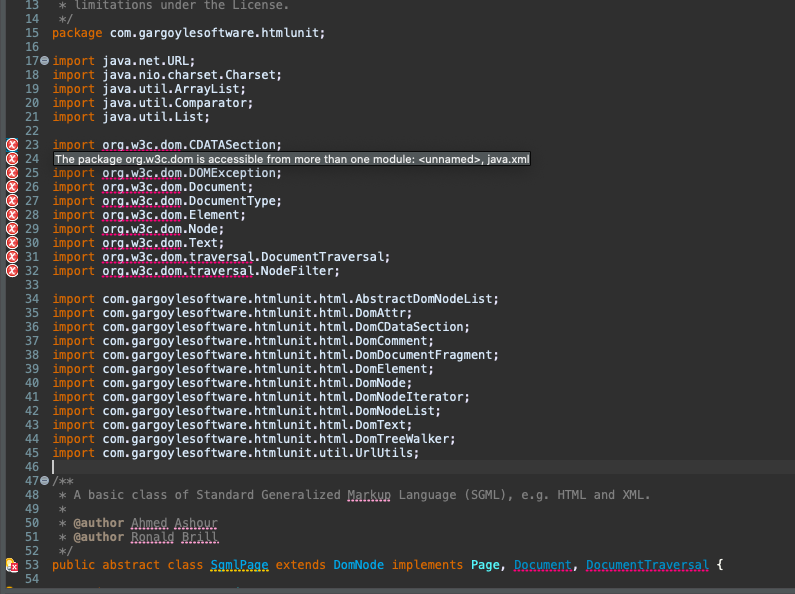Click error icon beside org.w3c.dom.Node import
This screenshot has height=594, width=795.
(12, 229)
